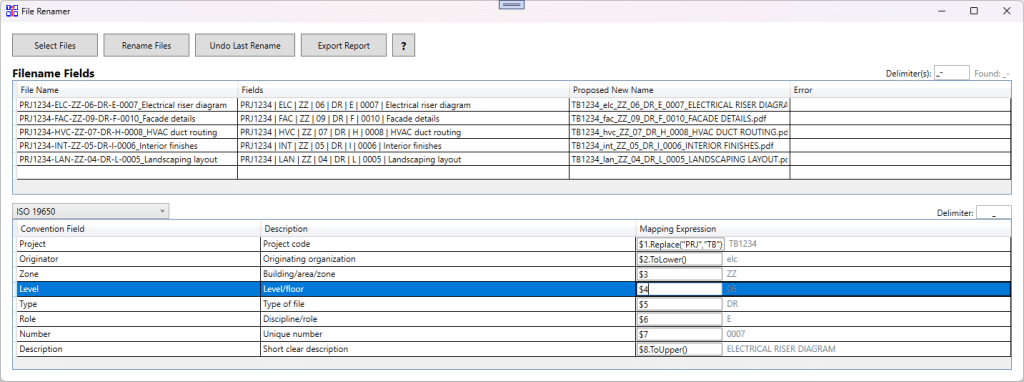Select the Interior finishes file row
Screen dimensions: 1024x382
(x=513, y=146)
